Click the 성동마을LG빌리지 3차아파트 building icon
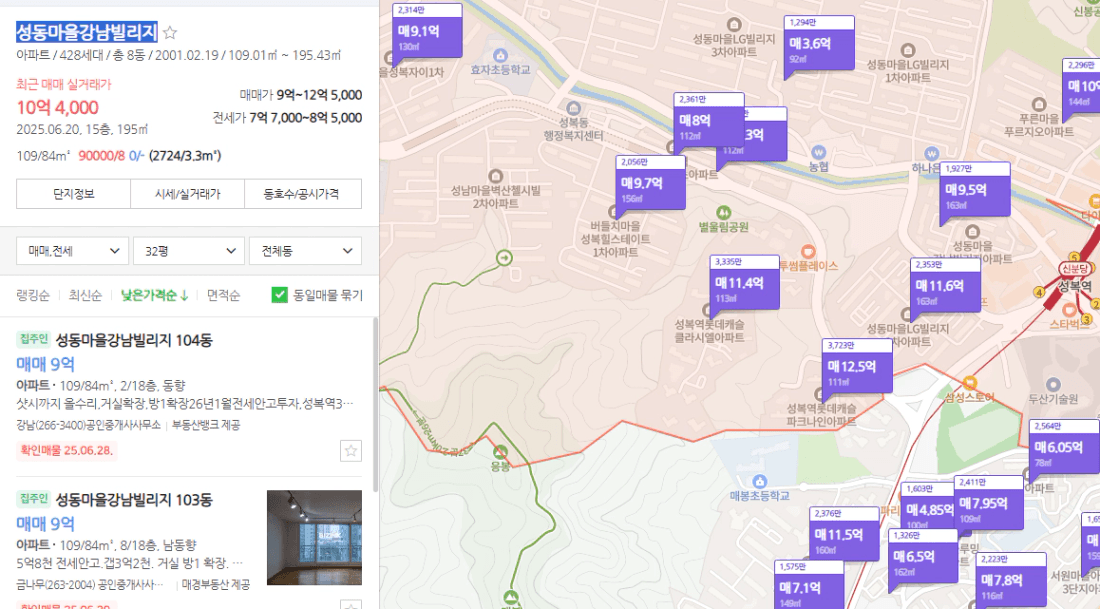Viewport: 1100px width, 609px height. click(734, 25)
